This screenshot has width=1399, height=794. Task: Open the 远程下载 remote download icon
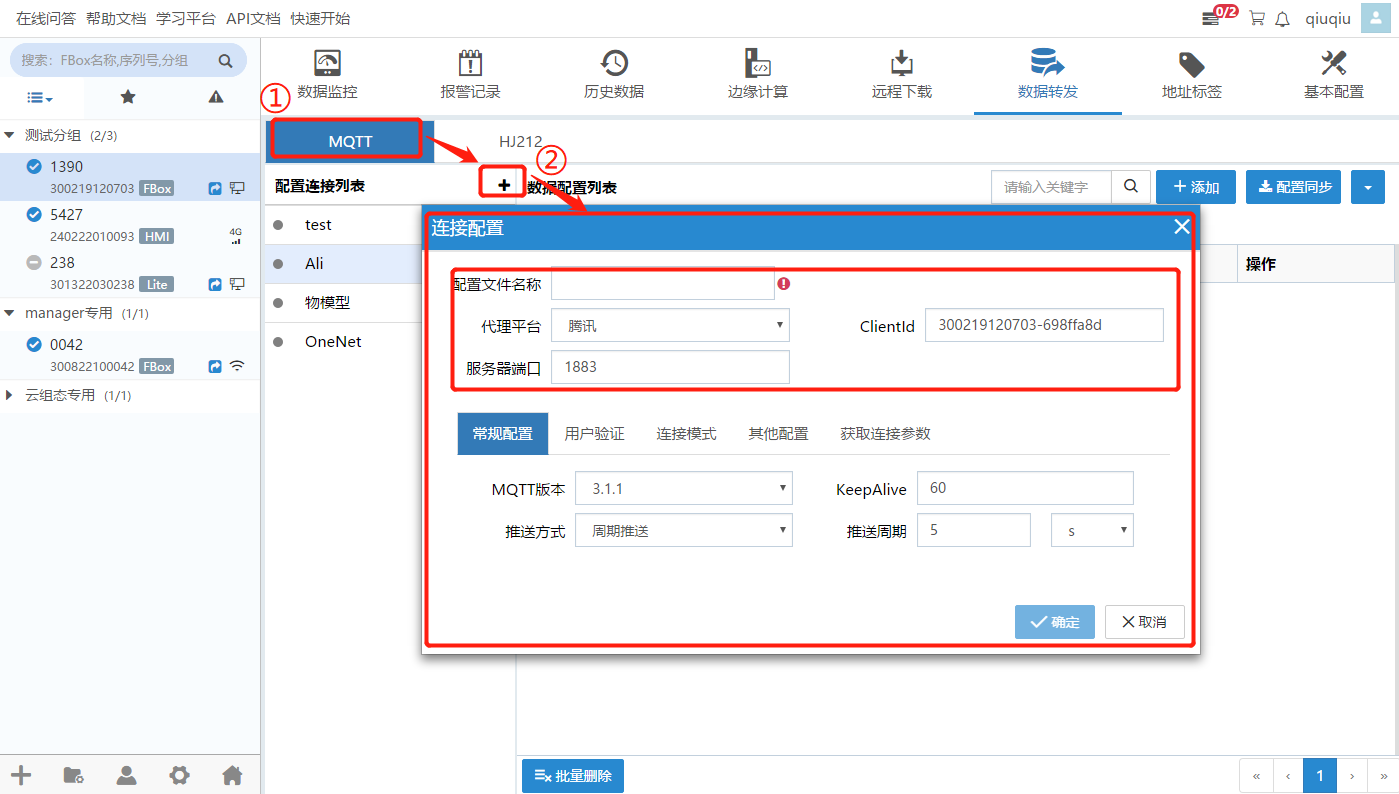click(x=902, y=64)
